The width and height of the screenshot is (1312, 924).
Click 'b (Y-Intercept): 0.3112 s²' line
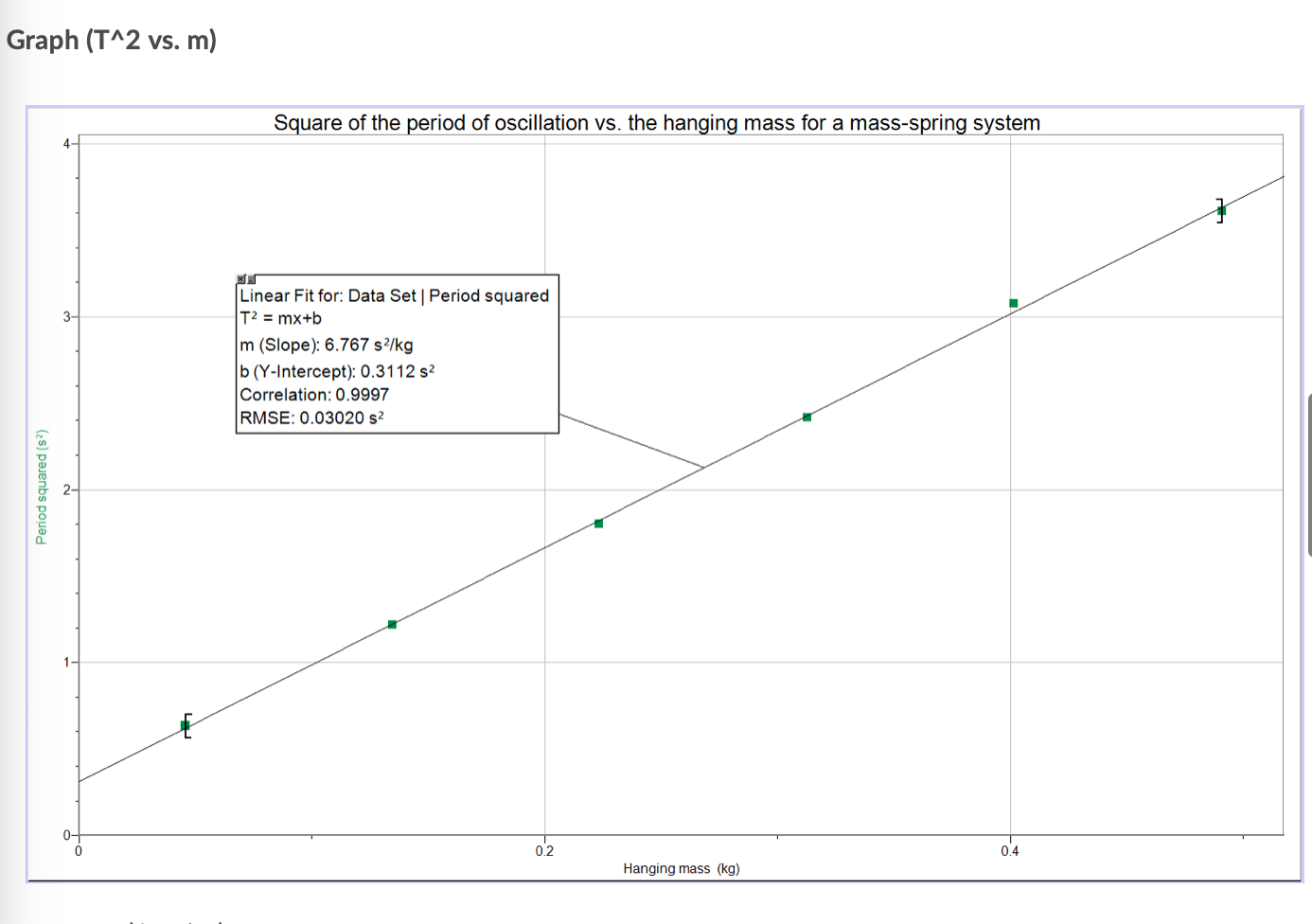click(x=337, y=370)
